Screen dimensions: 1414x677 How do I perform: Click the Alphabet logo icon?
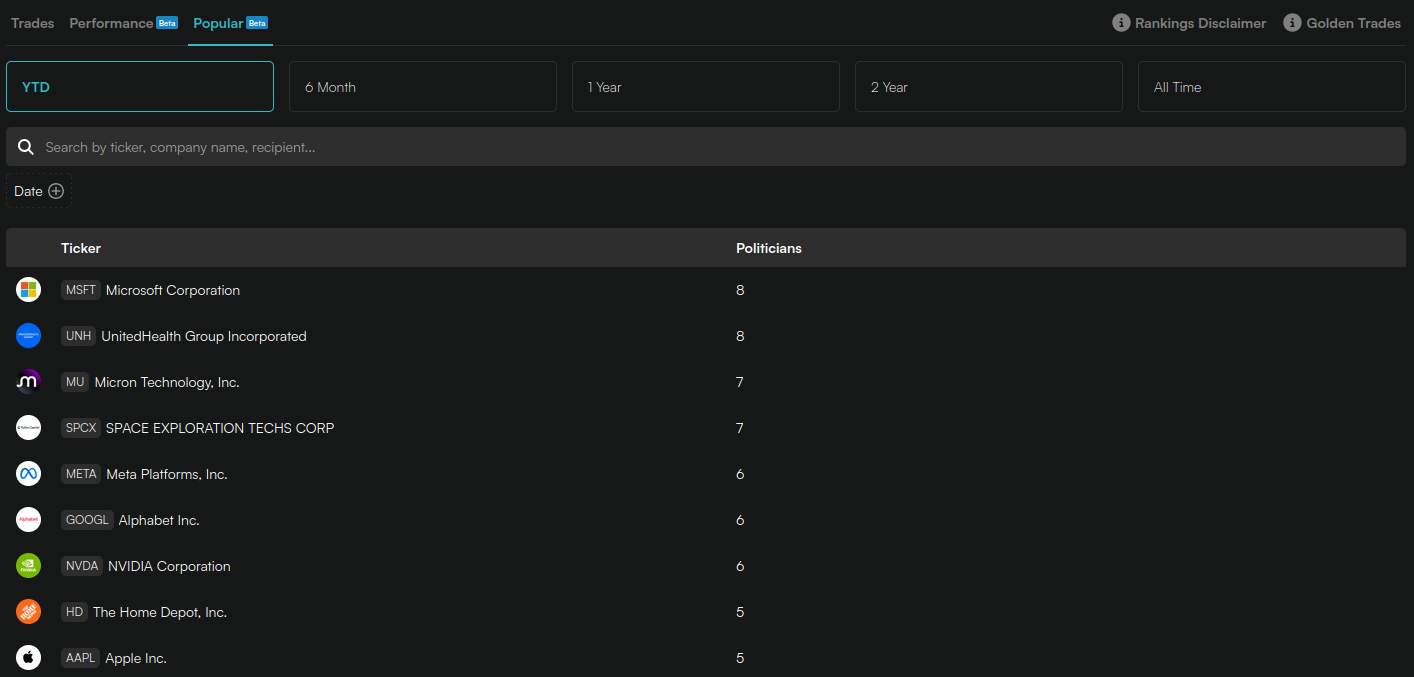tap(29, 520)
